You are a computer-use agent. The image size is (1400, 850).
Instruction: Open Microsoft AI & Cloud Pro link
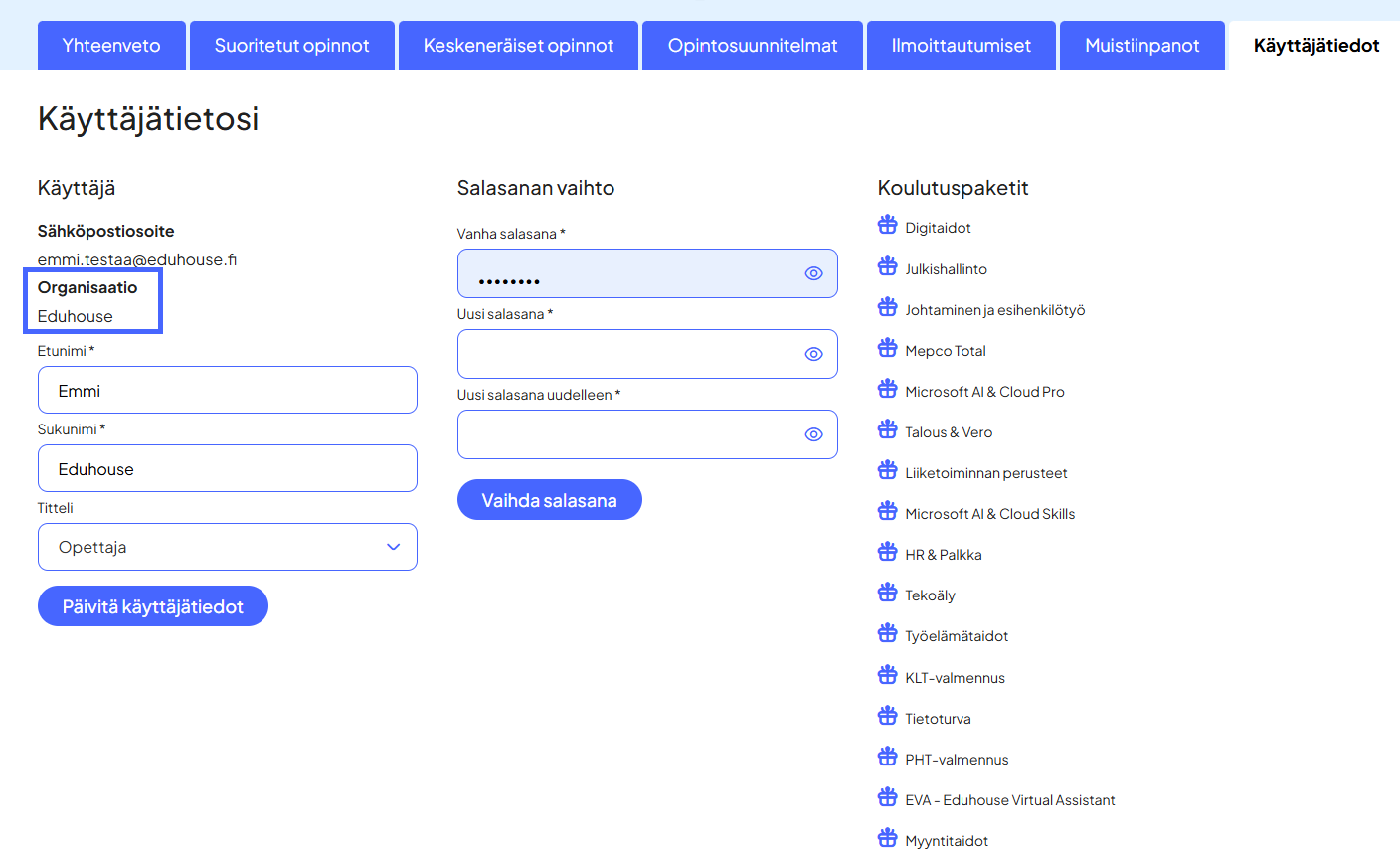984,392
